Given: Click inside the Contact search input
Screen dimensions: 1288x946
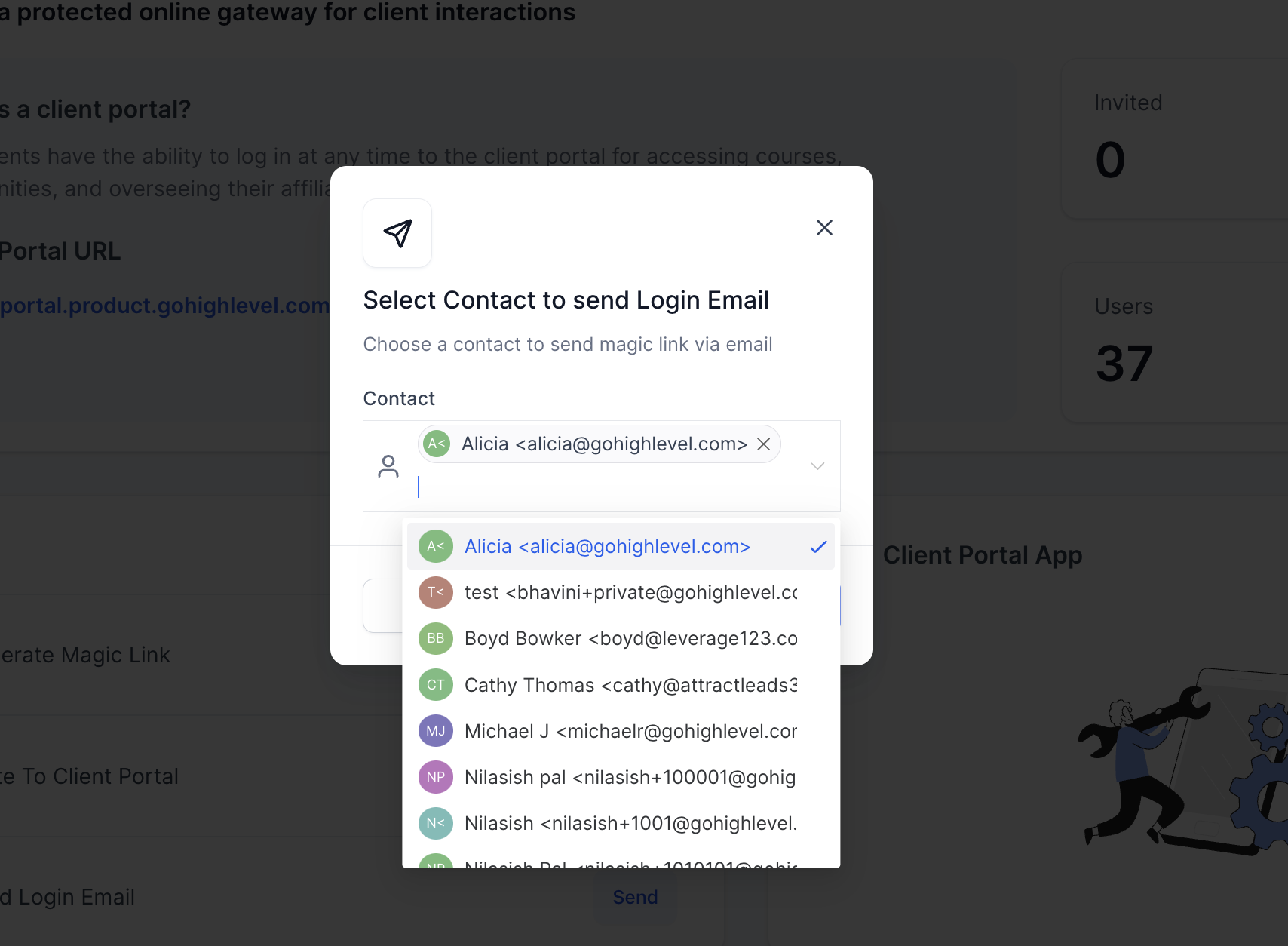Looking at the screenshot, I should (603, 487).
